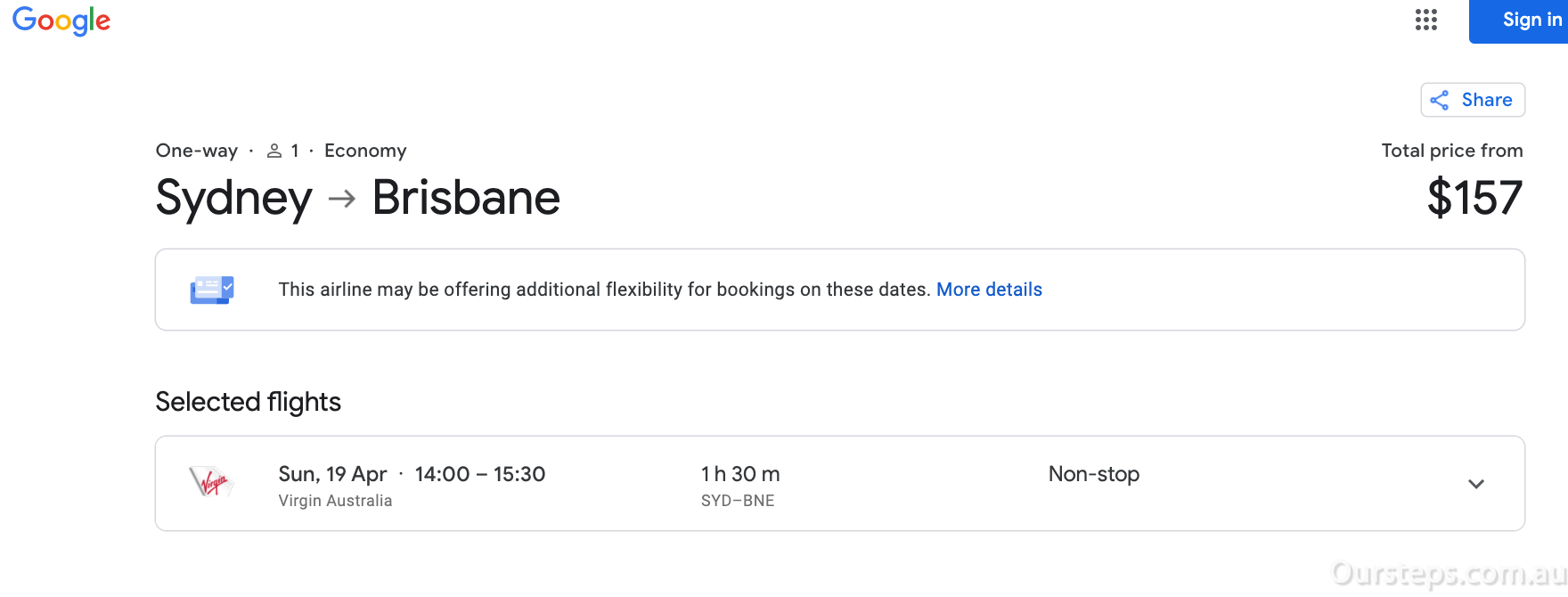Click the 1 h 30 m duration

tap(740, 474)
